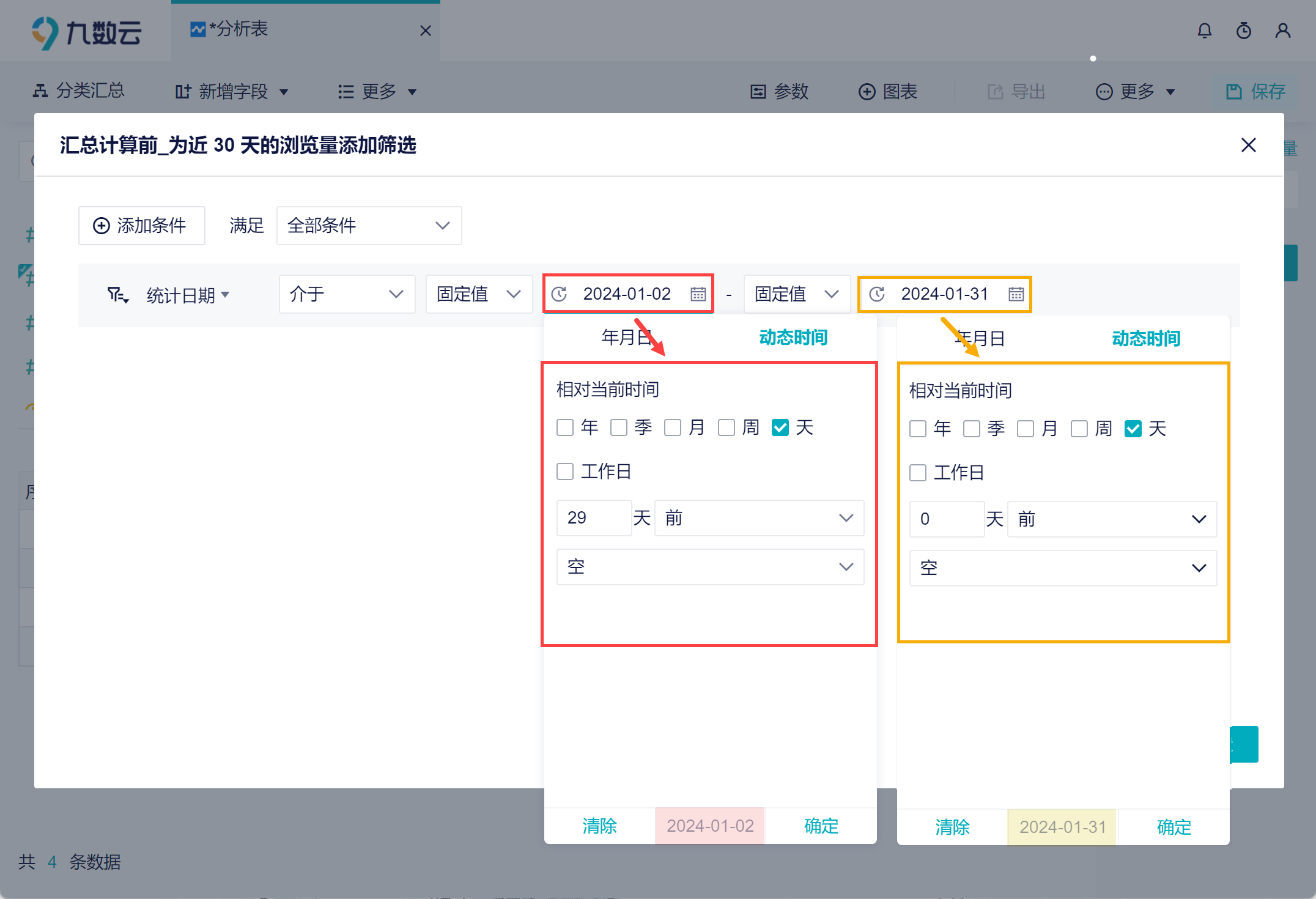This screenshot has width=1316, height=899.
Task: Expand the 前 dropdown next to 29 天
Action: coord(758,518)
